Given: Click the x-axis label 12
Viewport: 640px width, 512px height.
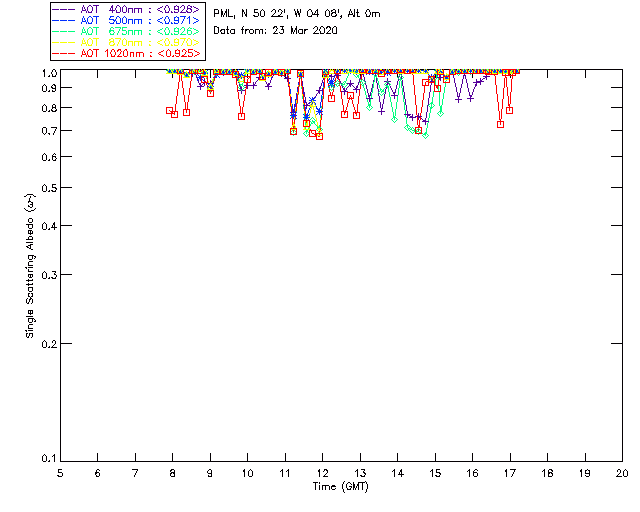Looking at the screenshot, I should pos(322,473).
